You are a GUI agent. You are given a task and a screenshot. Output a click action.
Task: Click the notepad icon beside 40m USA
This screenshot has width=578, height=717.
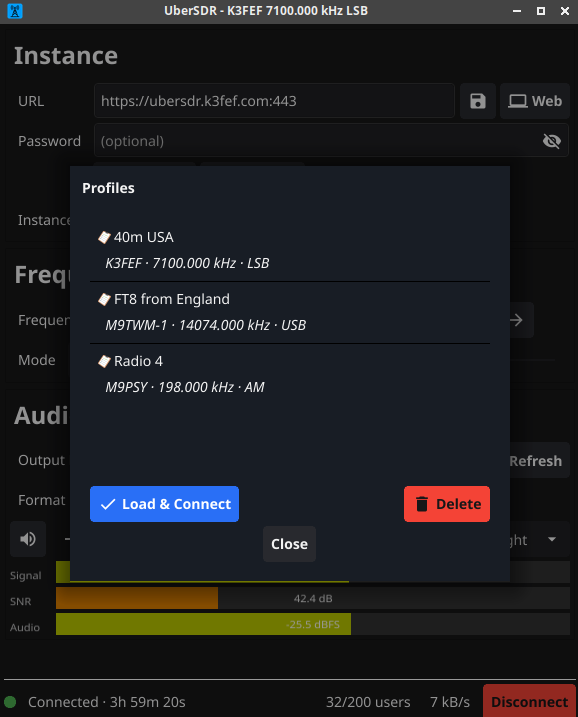coord(104,237)
